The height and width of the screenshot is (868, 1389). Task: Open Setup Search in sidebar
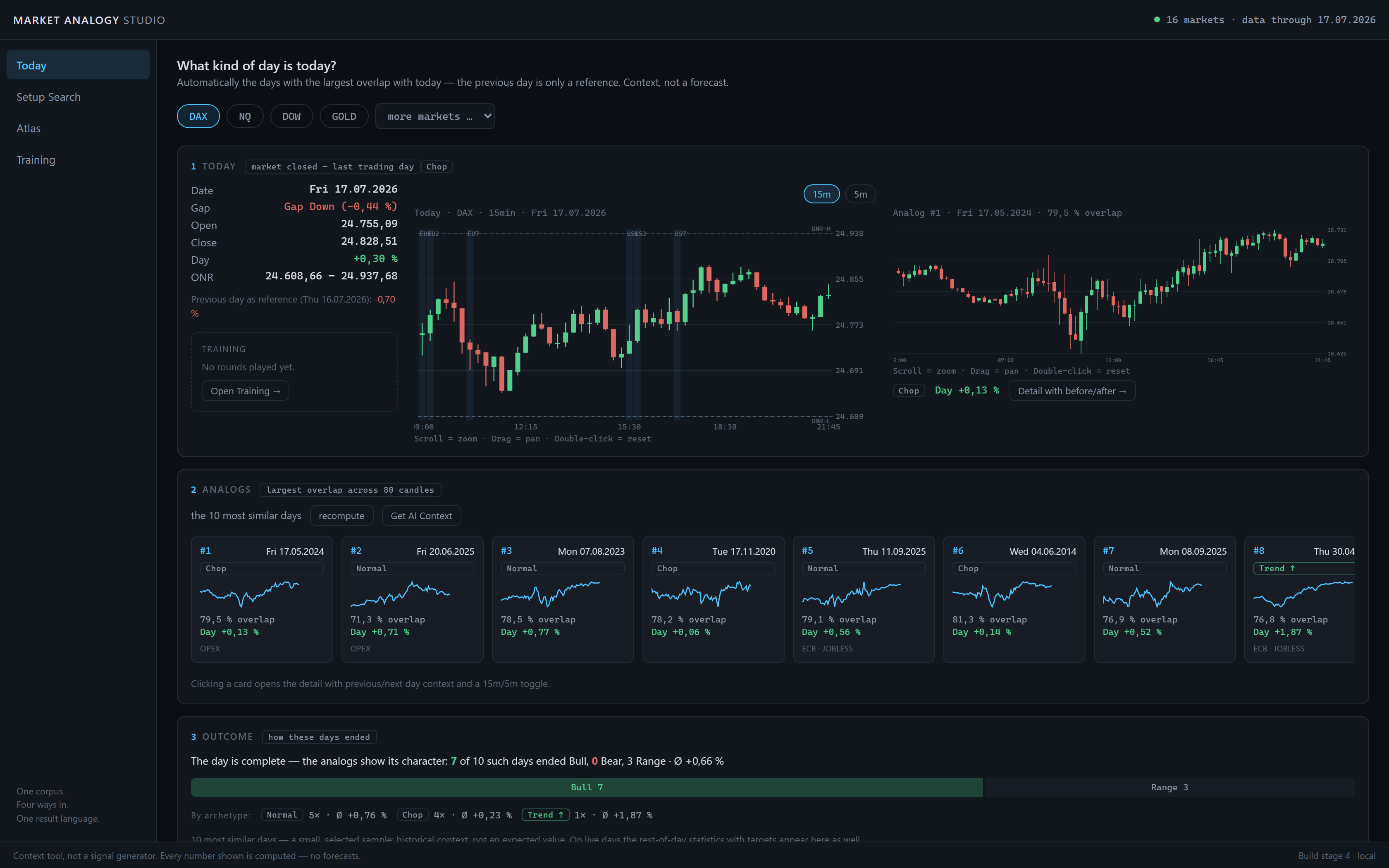click(x=78, y=97)
